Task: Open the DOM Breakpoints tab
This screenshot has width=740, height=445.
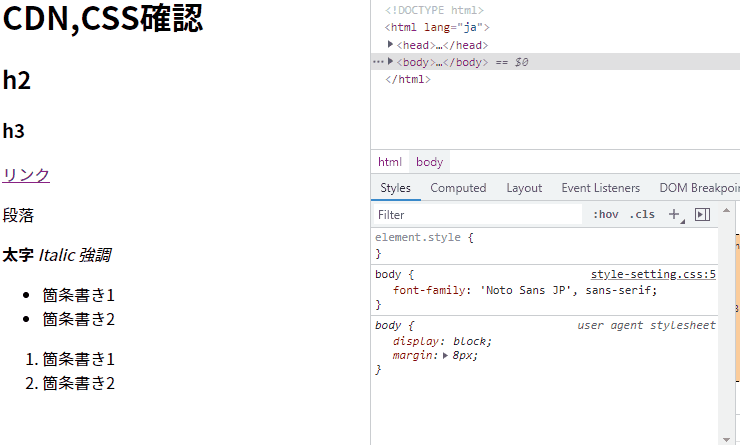Action: coord(699,188)
